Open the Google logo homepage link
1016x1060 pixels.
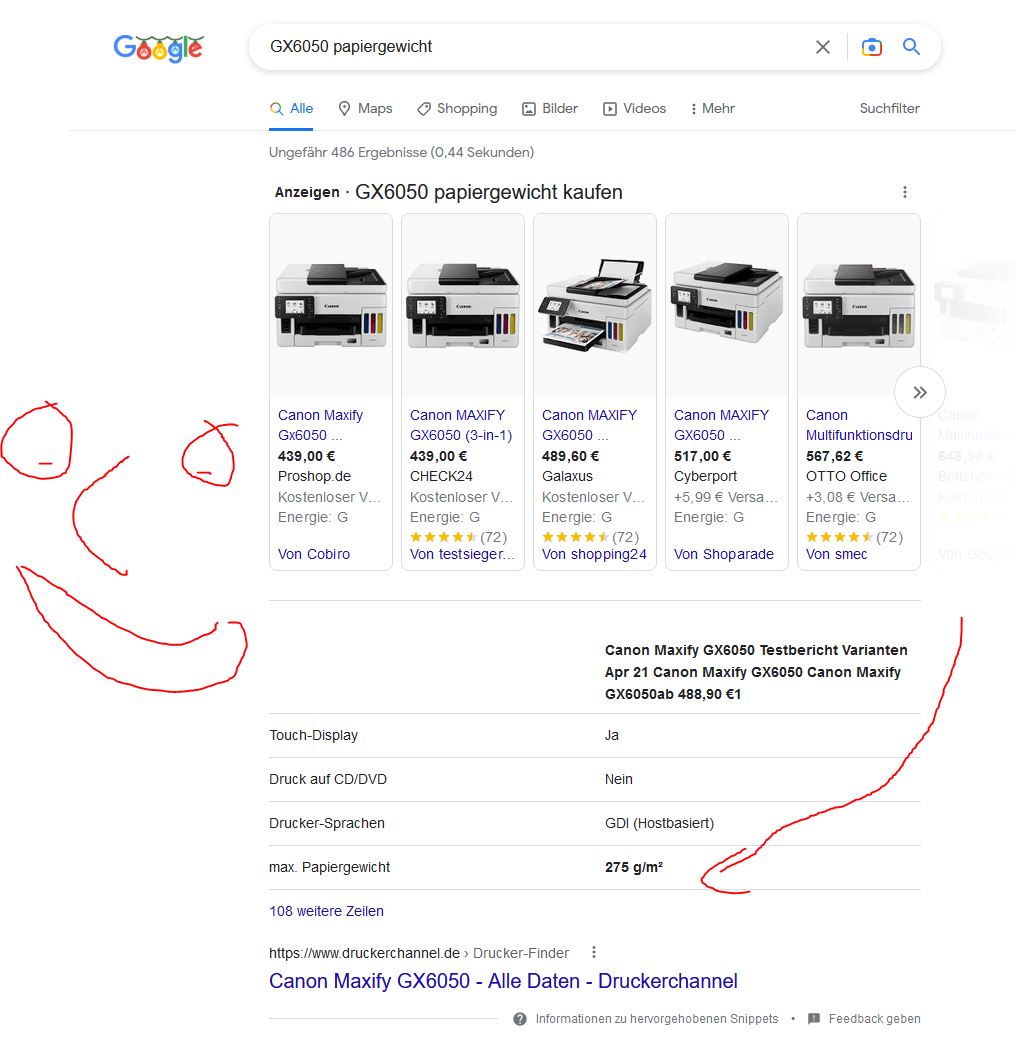pyautogui.click(x=158, y=48)
